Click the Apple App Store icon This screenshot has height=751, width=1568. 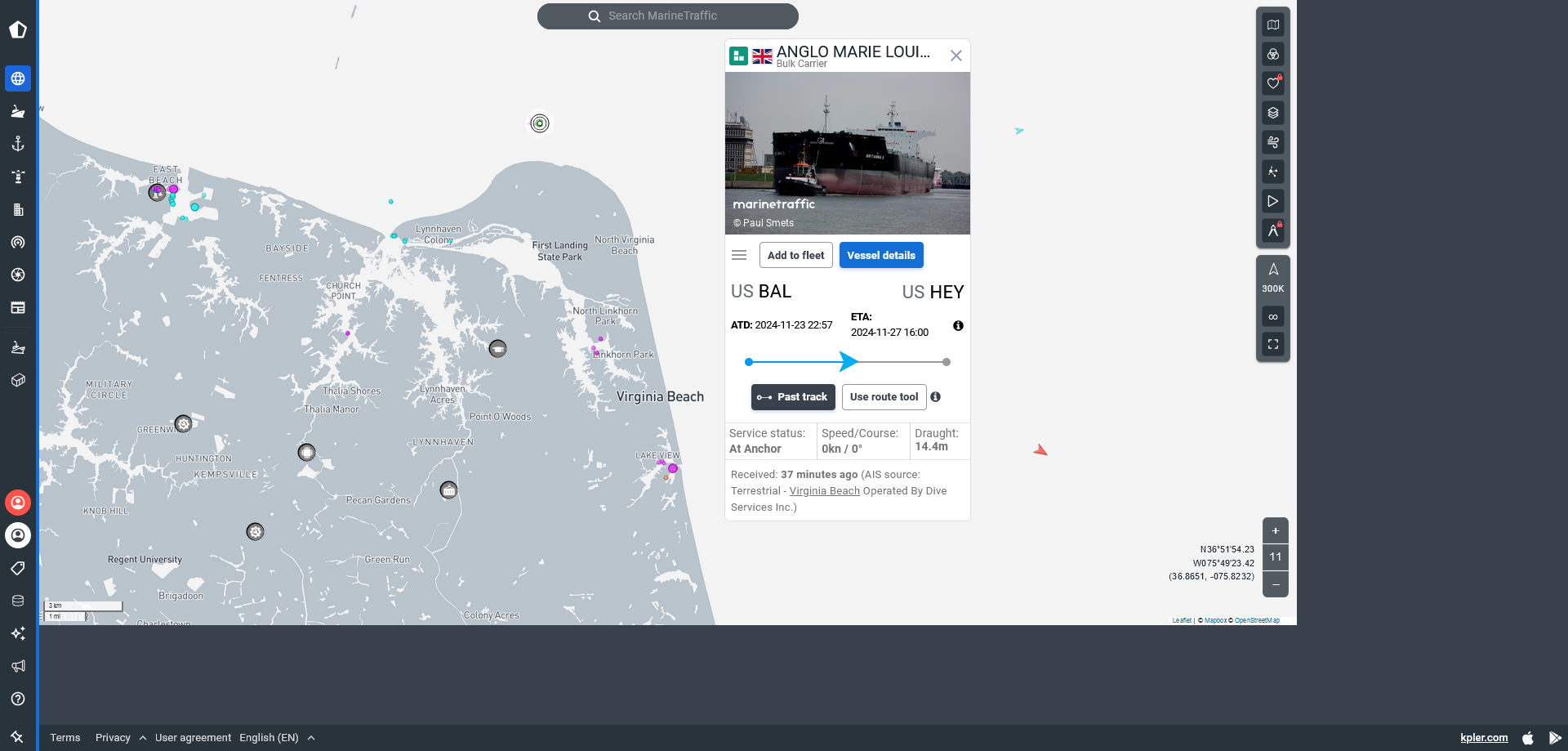tap(1528, 738)
